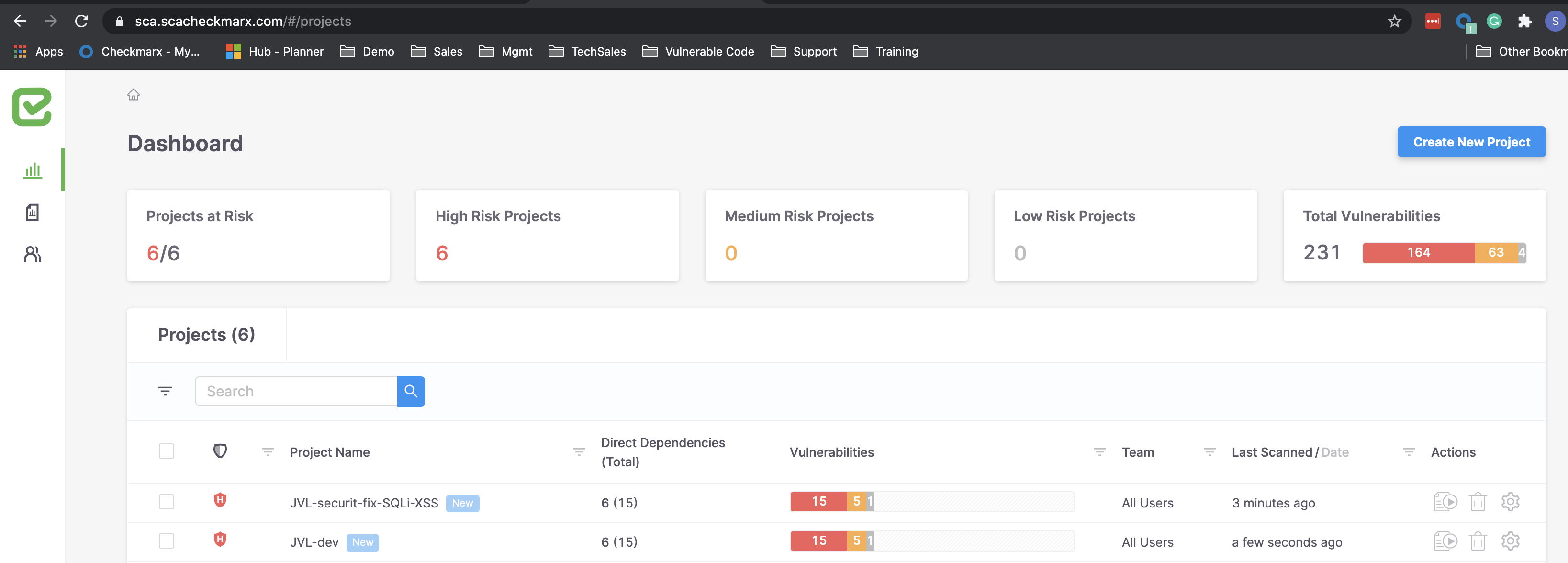Click the Checkmarx logo
The image size is (1568, 563).
click(x=32, y=107)
